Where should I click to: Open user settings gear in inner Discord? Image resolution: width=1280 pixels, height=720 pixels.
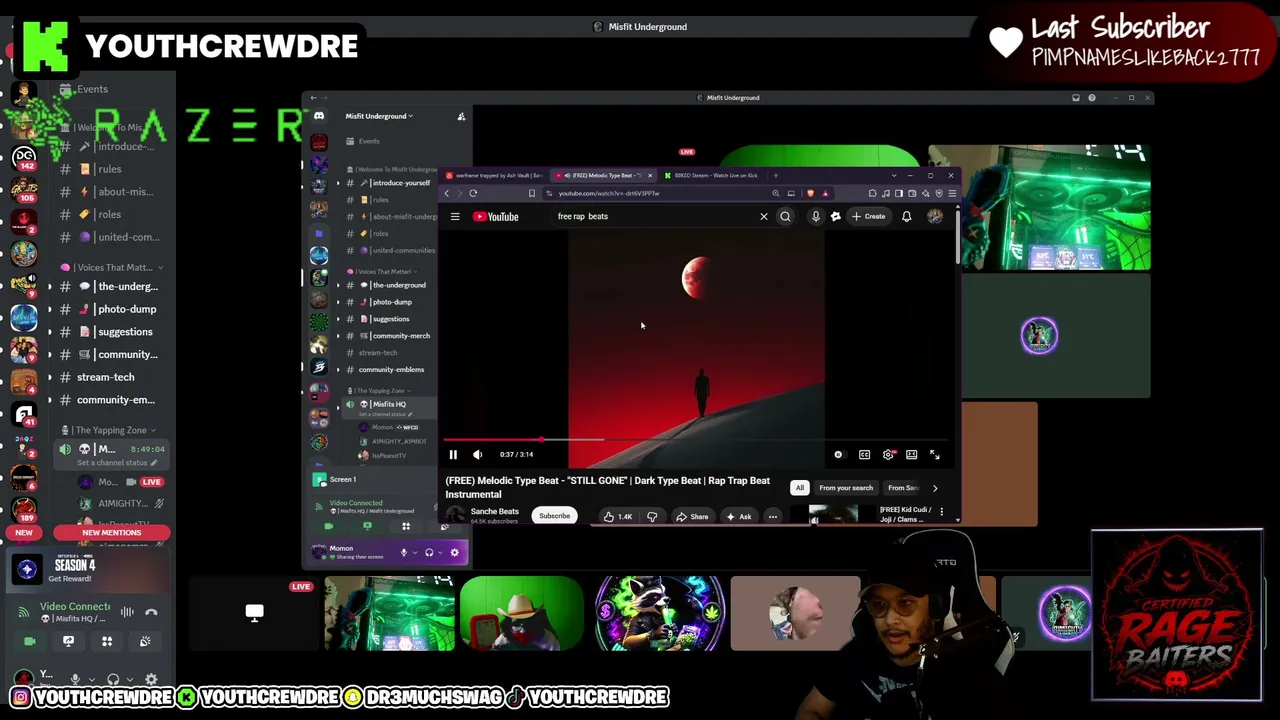tap(454, 552)
